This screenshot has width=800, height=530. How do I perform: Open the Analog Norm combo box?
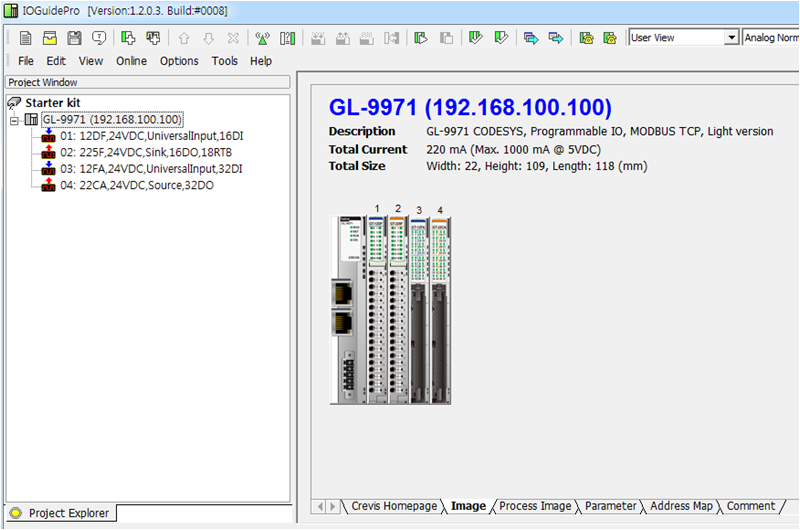click(771, 38)
